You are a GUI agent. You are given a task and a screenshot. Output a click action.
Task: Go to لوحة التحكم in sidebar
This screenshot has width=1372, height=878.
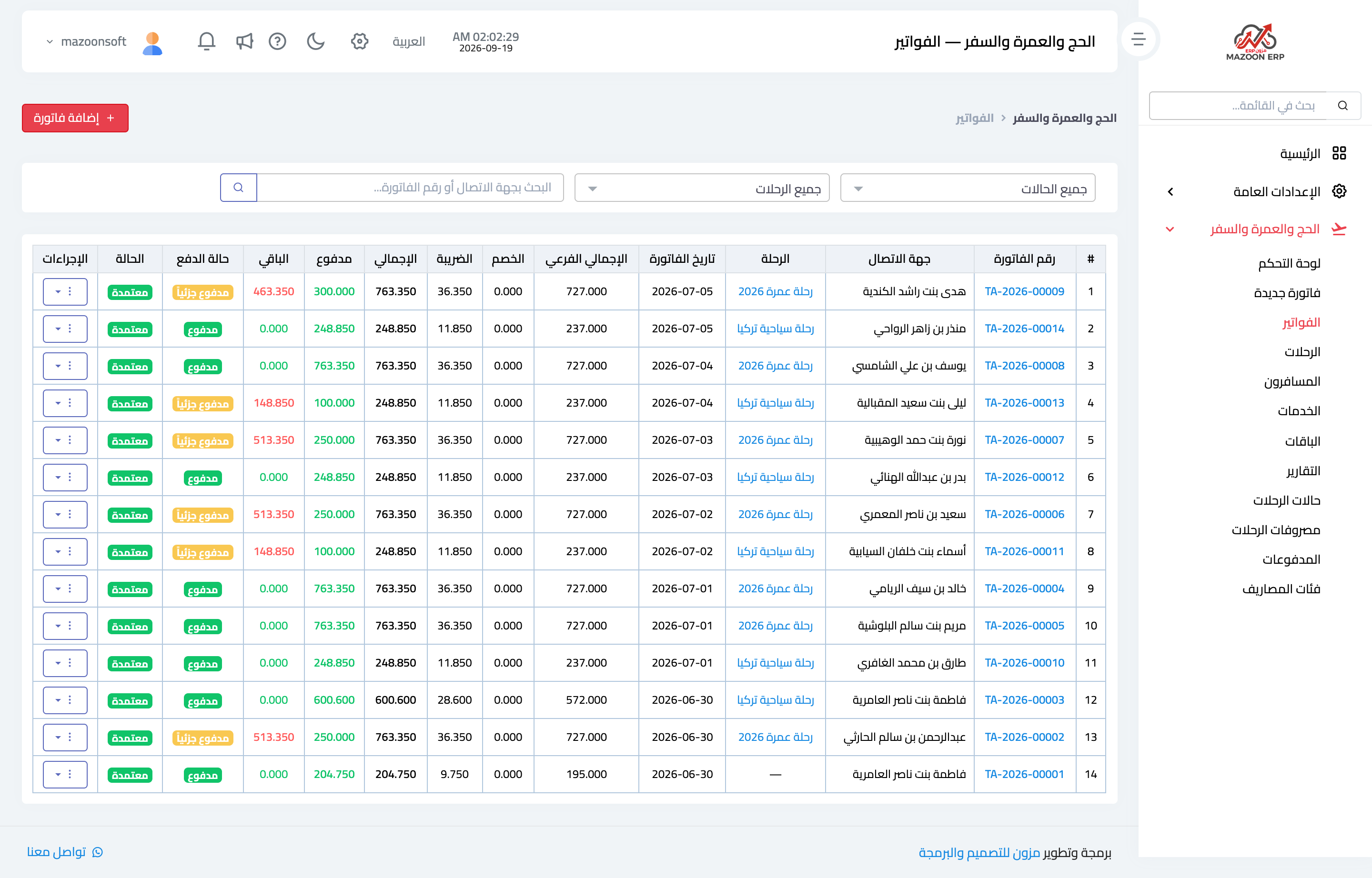1289,263
